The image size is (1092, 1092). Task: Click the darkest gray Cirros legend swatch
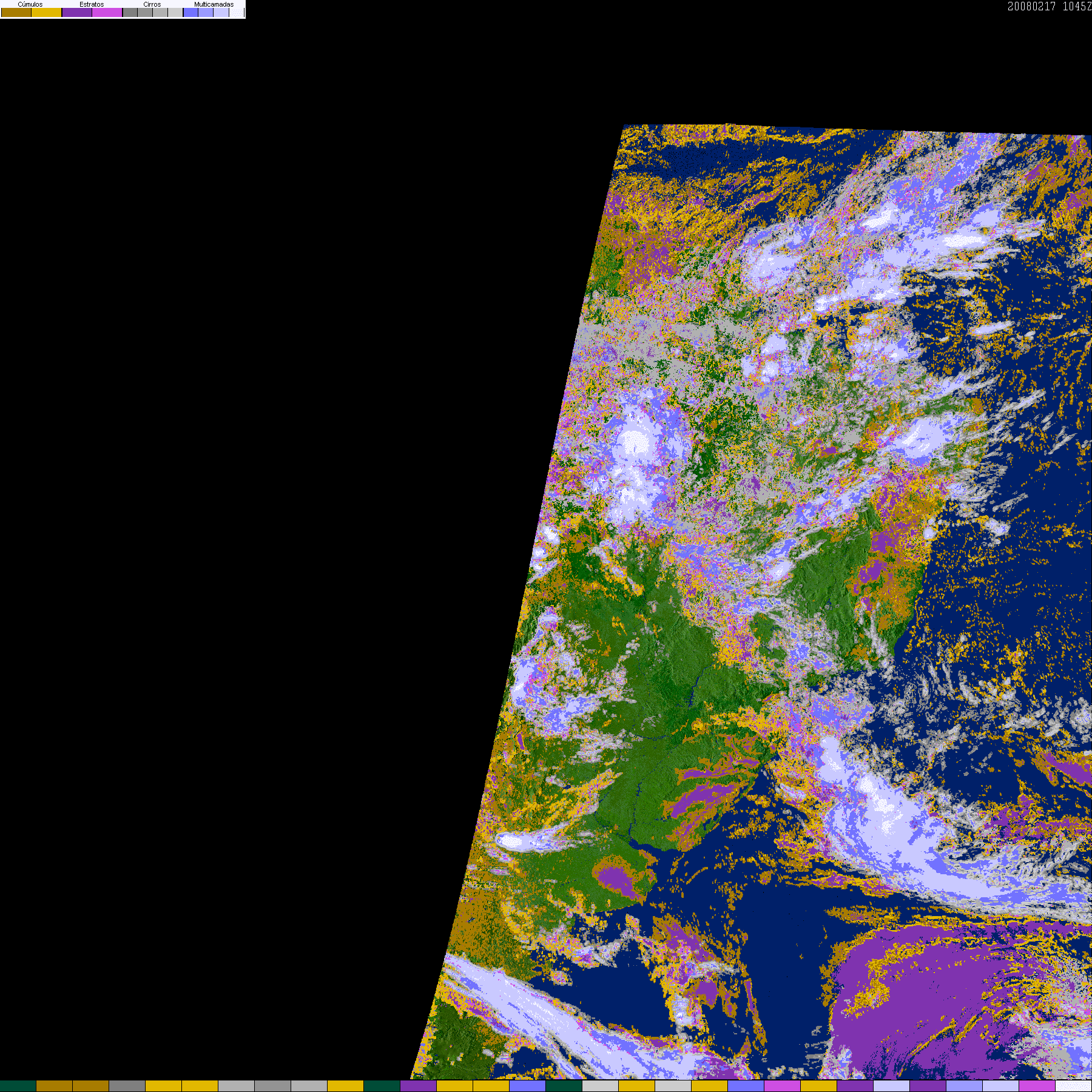[x=130, y=12]
